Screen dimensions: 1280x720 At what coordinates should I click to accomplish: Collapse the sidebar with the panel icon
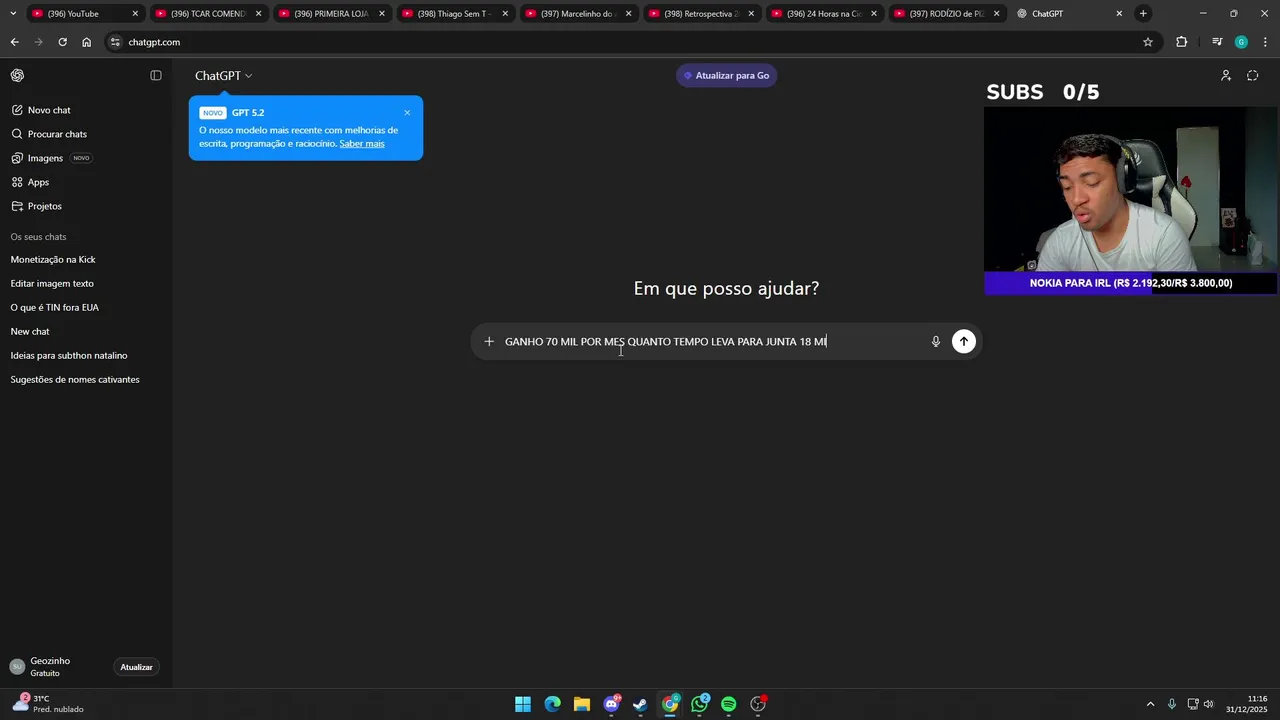156,76
